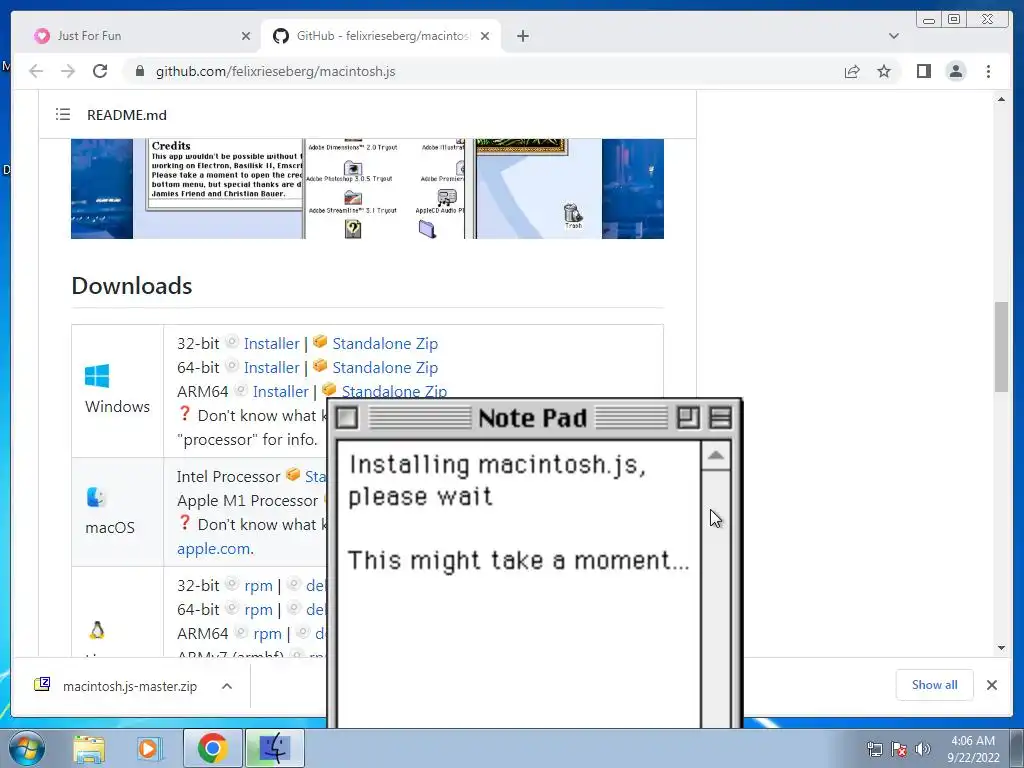Close the downloads bar
1024x768 pixels.
[991, 684]
